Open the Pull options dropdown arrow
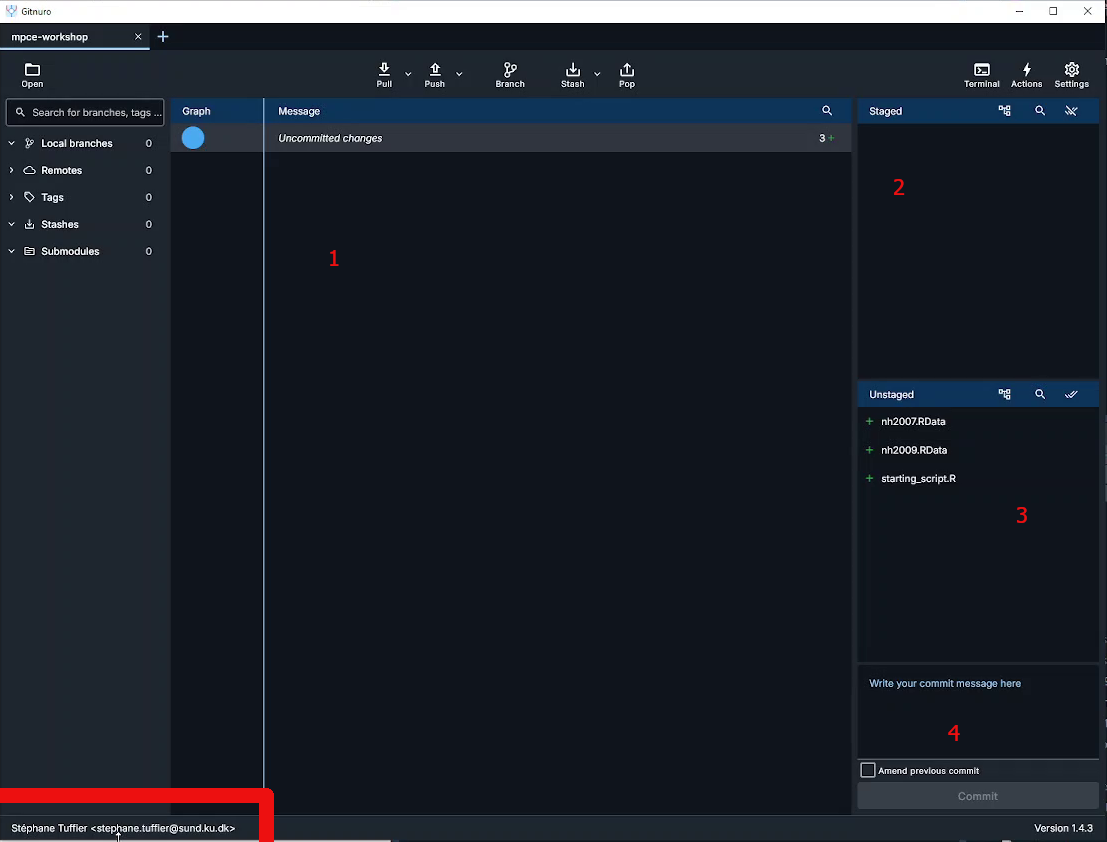The height and width of the screenshot is (842, 1107). point(408,74)
